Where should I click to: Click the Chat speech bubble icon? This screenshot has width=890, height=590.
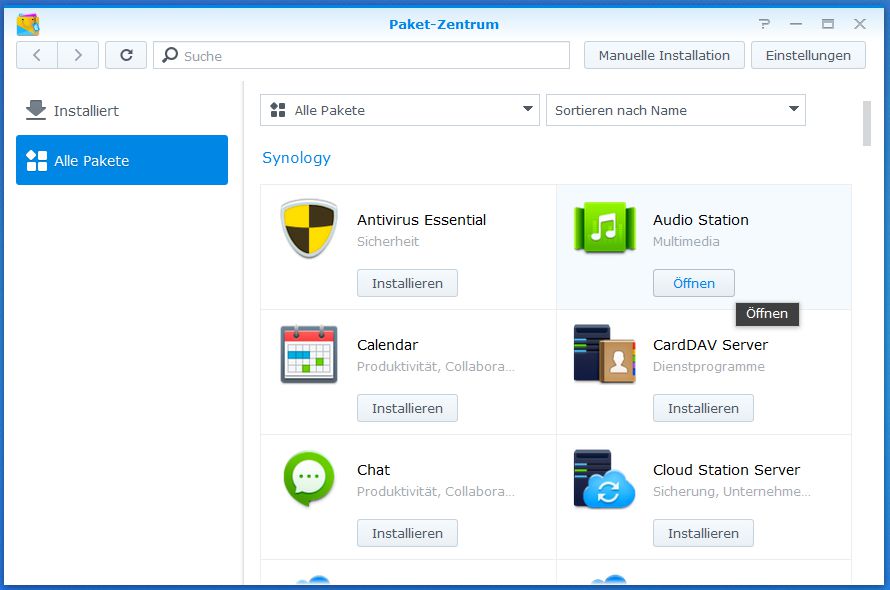point(309,479)
